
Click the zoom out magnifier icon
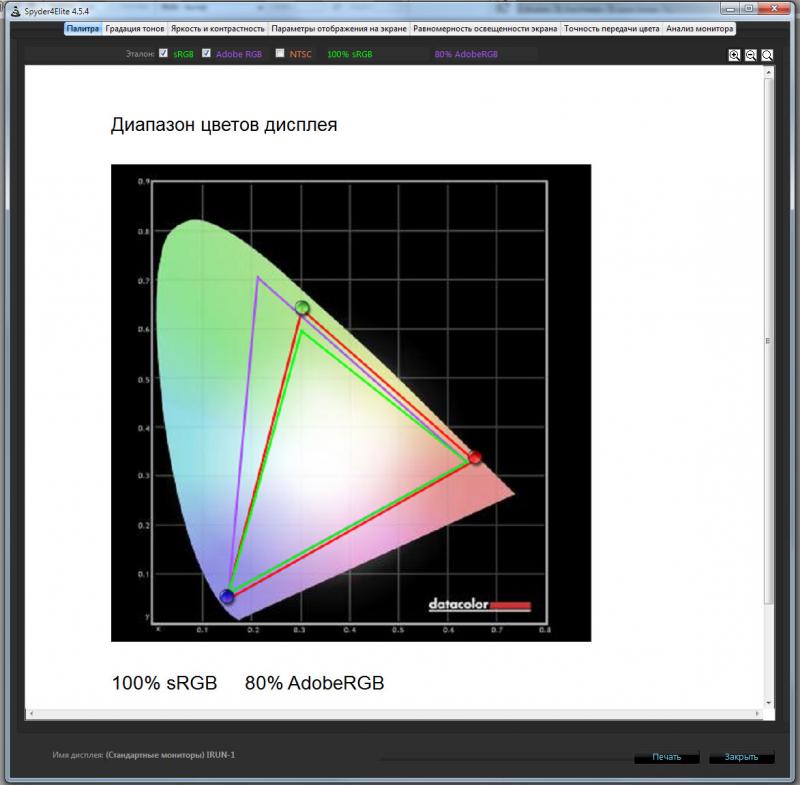point(750,55)
